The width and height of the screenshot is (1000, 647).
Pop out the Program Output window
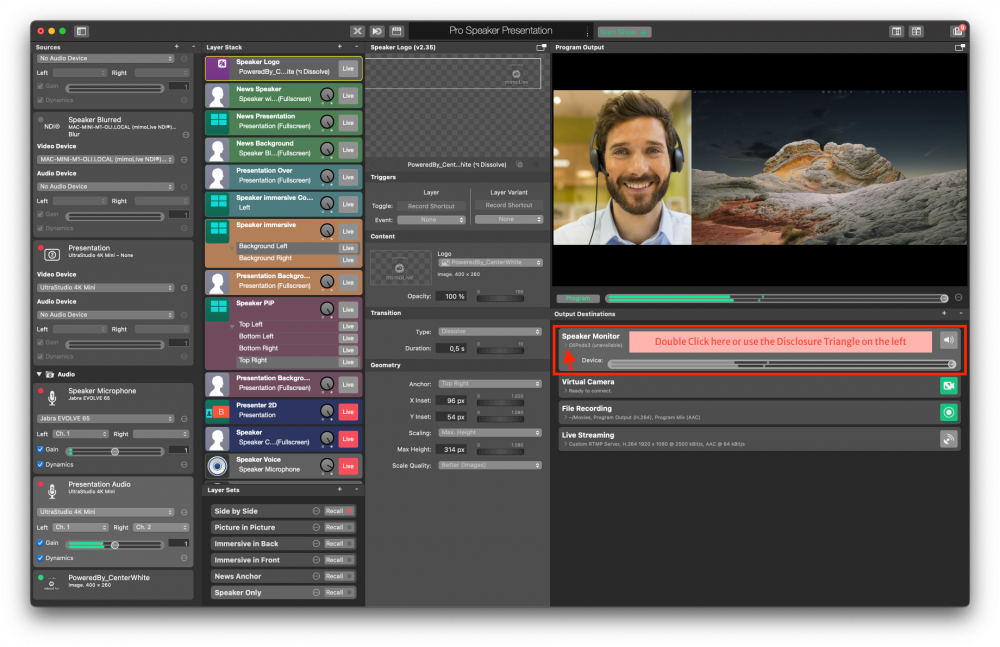click(959, 47)
